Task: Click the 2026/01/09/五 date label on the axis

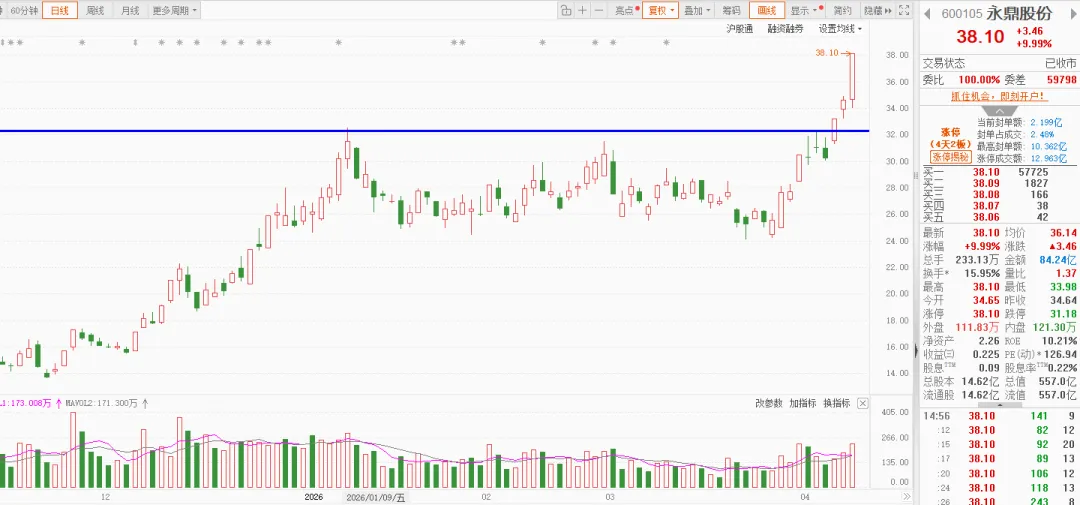Action: (375, 497)
